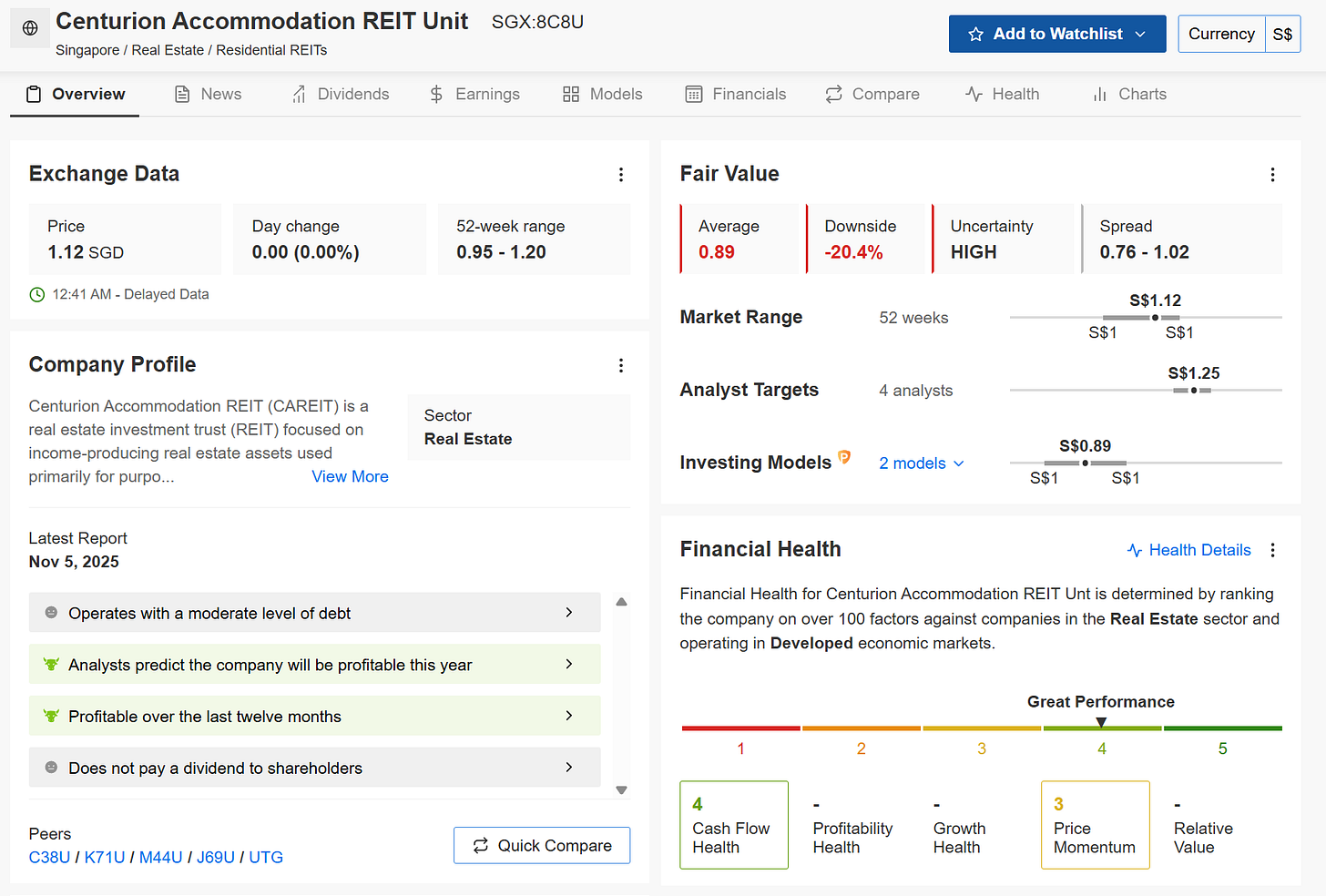Click the Dividends tab icon

pyautogui.click(x=299, y=94)
